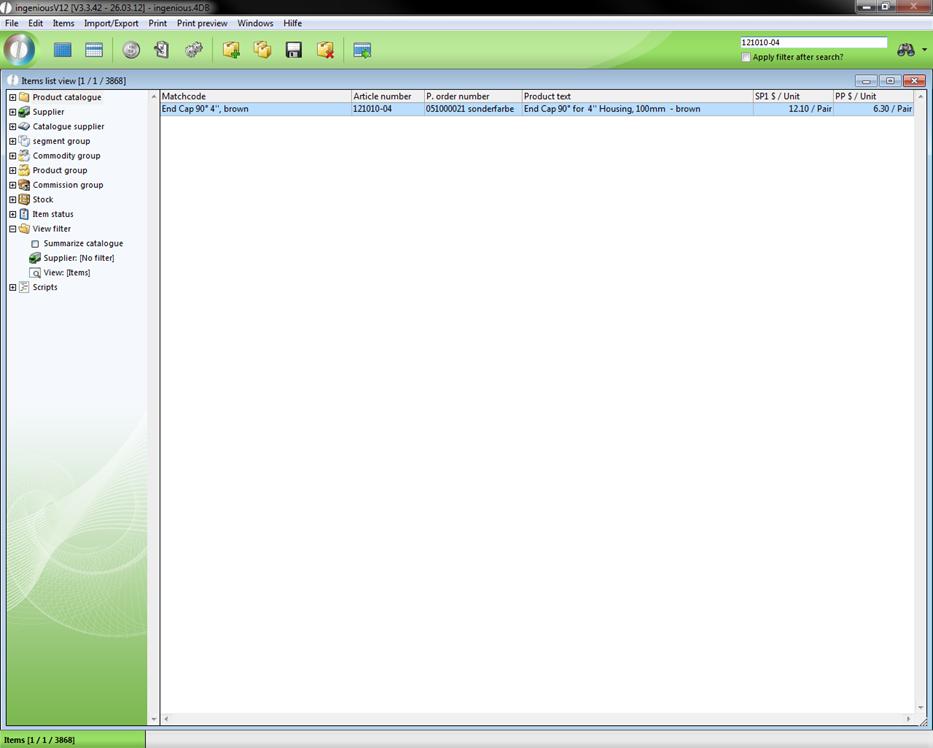The height and width of the screenshot is (748, 933).
Task: Click the window with green arrow icon
Action: point(362,50)
